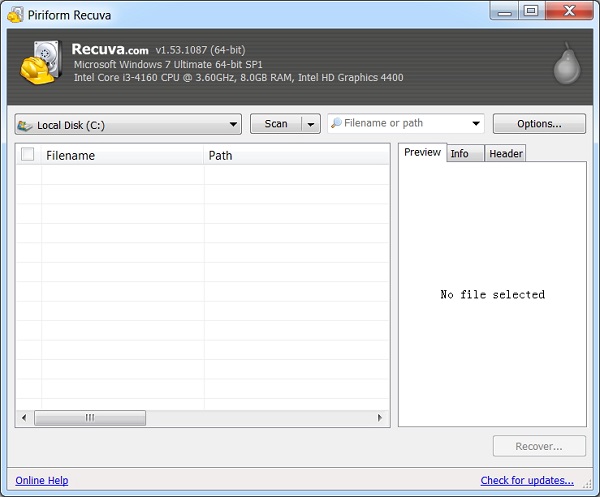The width and height of the screenshot is (600, 497).
Task: Click the magnifier icon in search box
Action: point(336,123)
